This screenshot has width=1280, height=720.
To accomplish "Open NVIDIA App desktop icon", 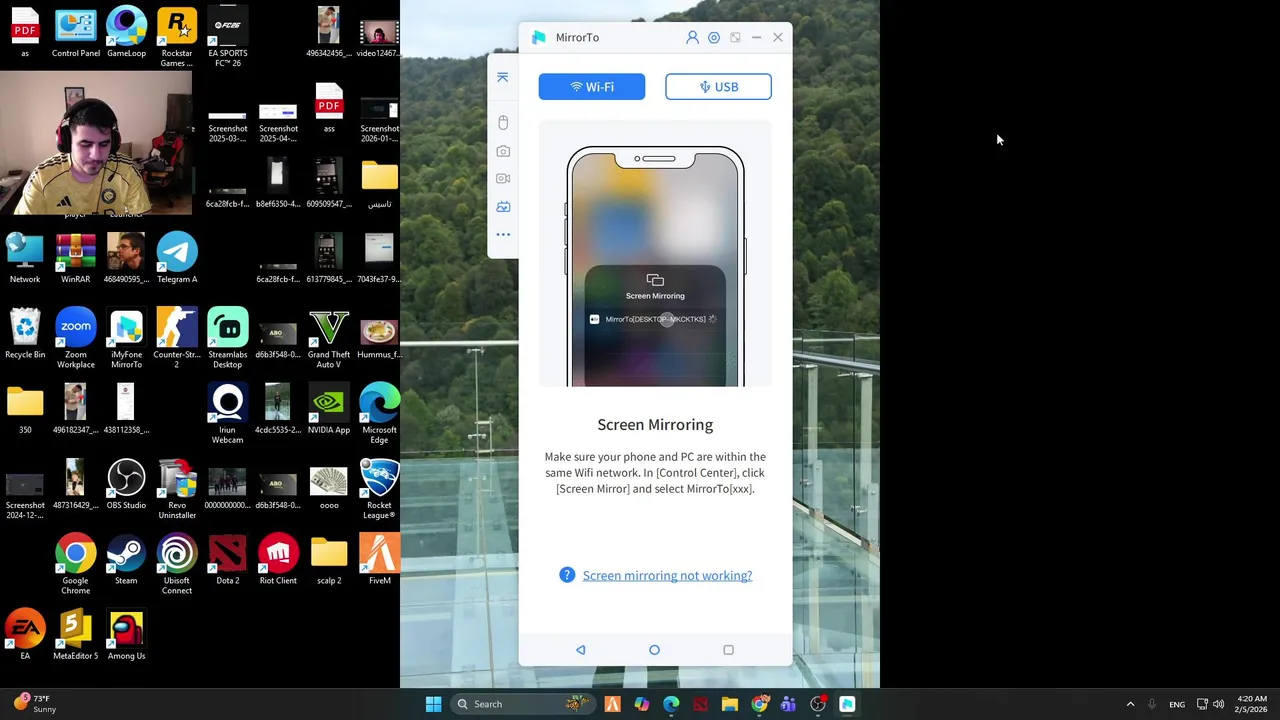I will tap(329, 409).
